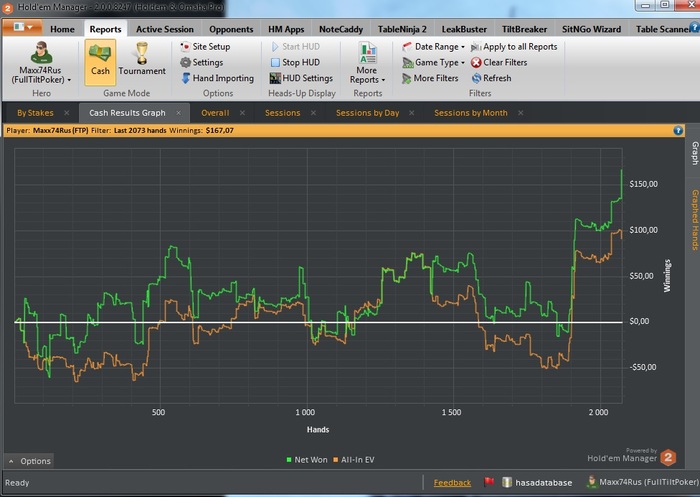
Task: Click the red flag status icon
Action: 489,482
